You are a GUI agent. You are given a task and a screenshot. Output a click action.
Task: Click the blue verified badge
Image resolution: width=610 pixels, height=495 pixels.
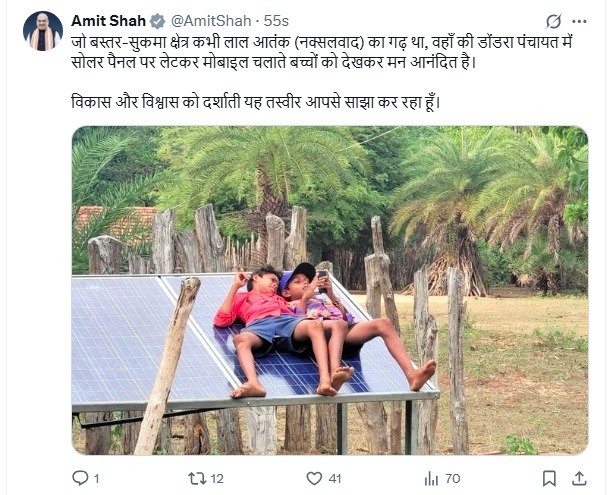point(158,21)
